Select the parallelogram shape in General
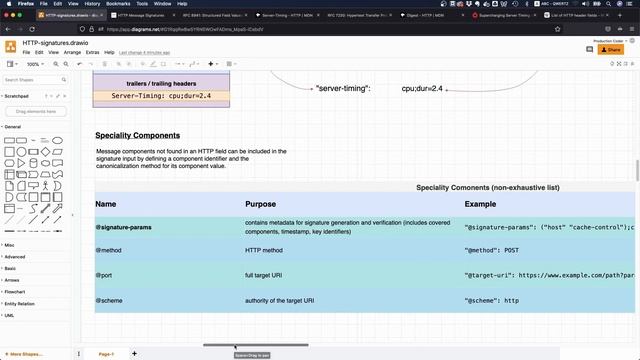640x360 pixels. point(58,152)
